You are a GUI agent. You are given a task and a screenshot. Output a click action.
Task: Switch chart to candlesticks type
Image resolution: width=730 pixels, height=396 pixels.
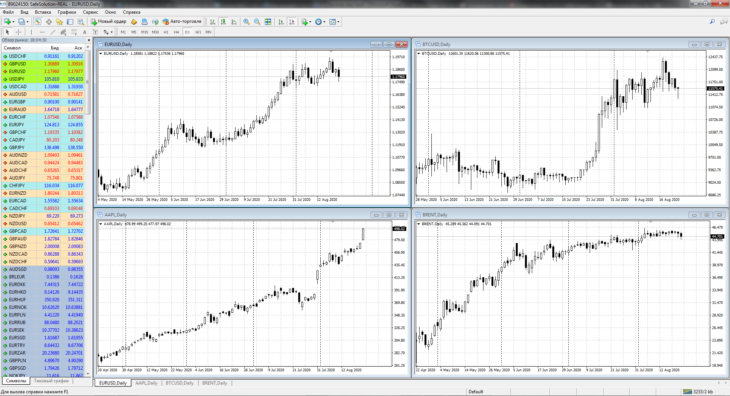click(223, 22)
